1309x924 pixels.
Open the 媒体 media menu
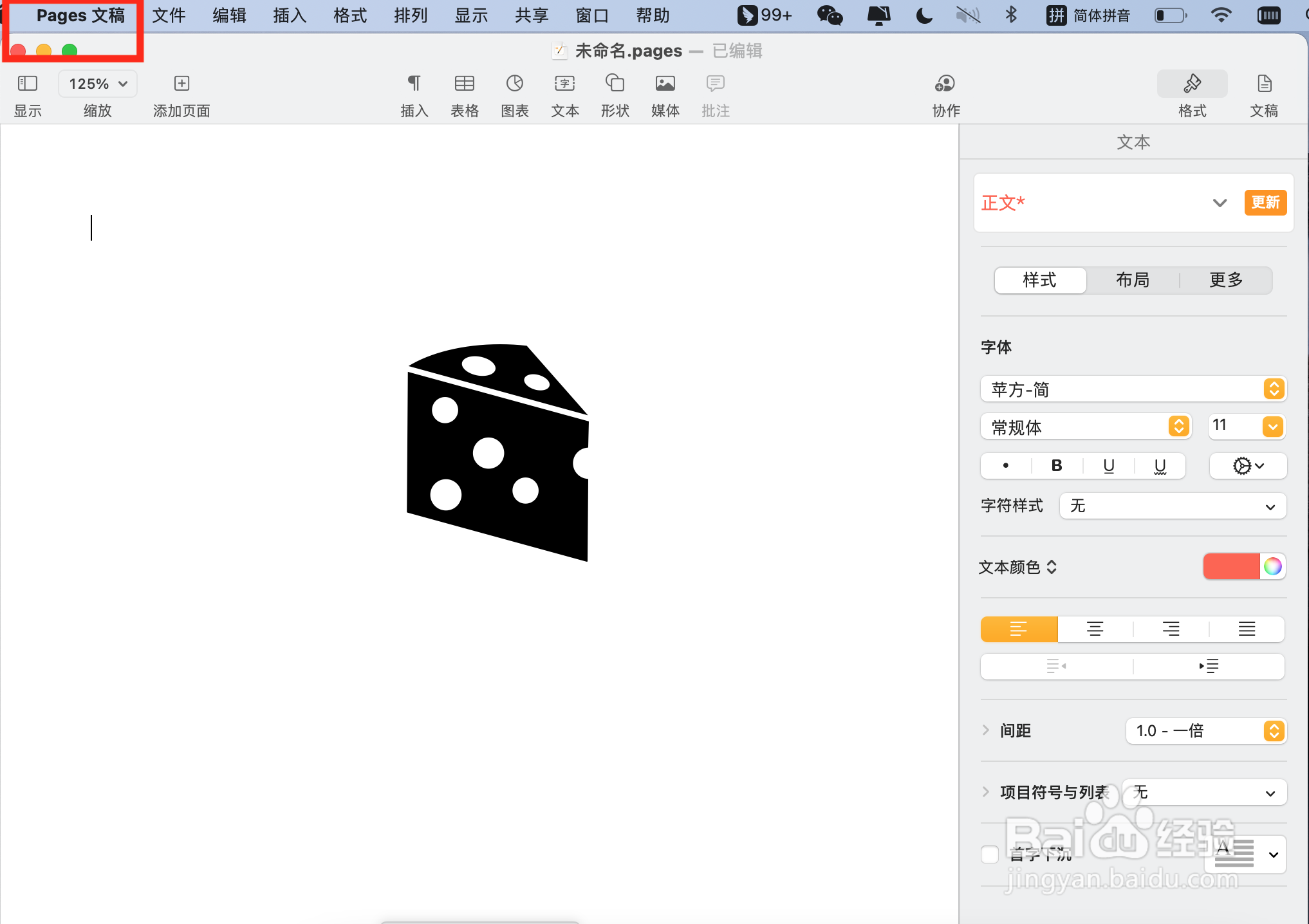tap(665, 84)
